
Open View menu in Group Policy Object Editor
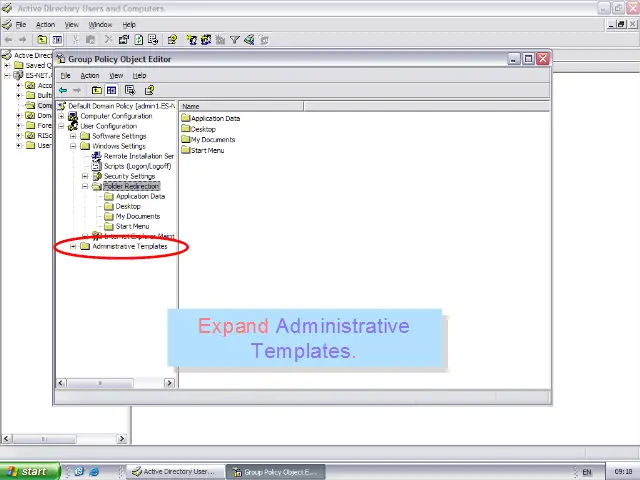tap(116, 76)
